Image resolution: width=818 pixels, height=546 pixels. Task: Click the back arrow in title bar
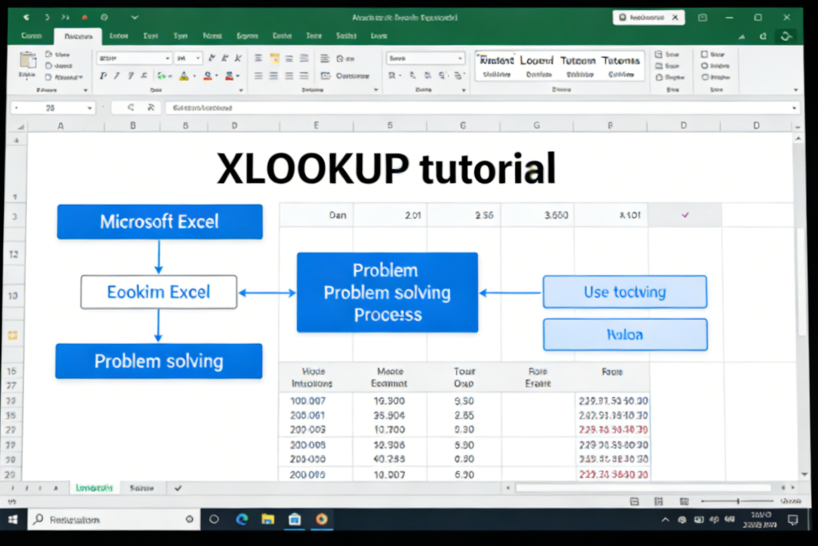(x=26, y=17)
